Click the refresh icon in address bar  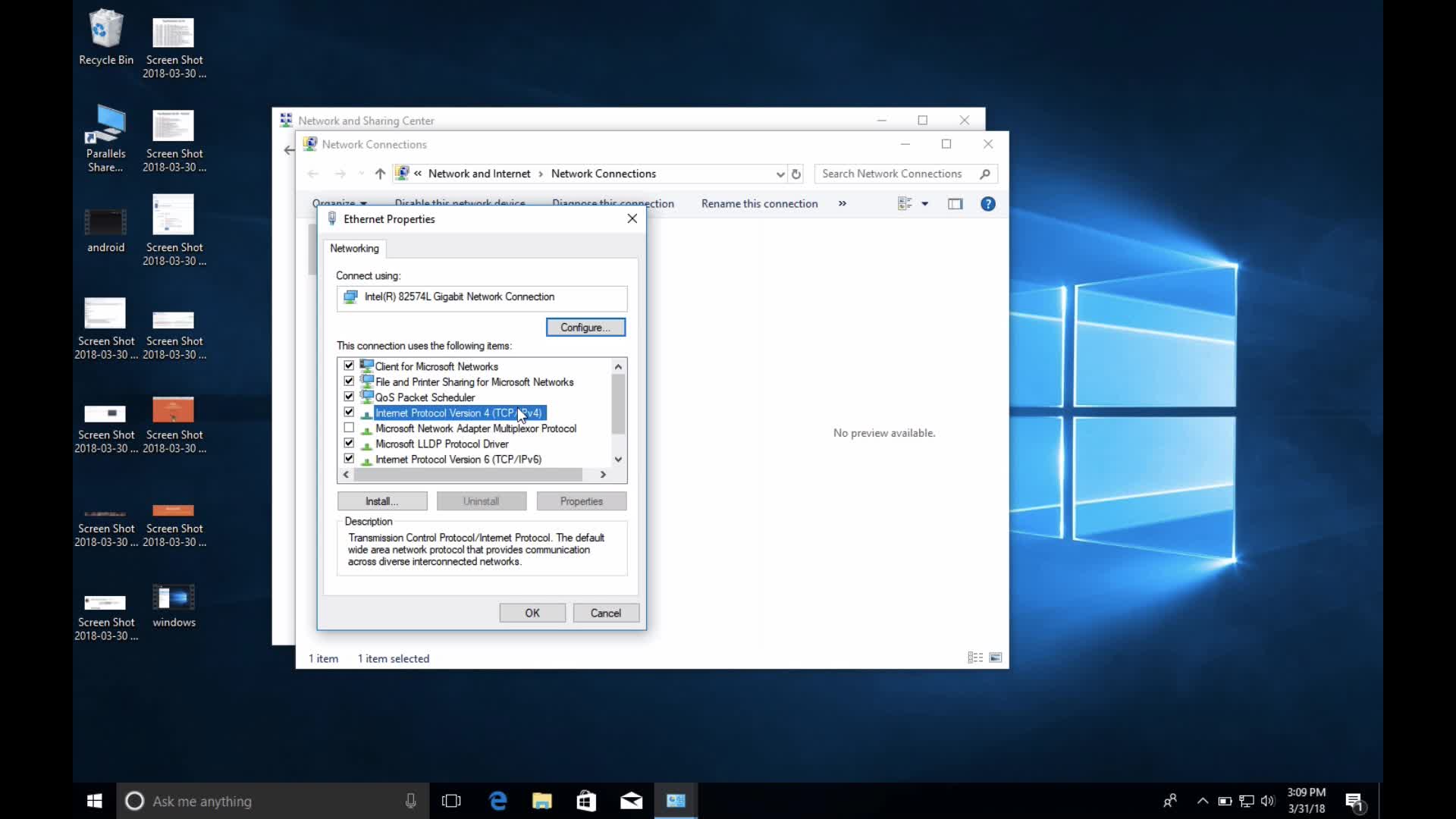click(x=795, y=174)
